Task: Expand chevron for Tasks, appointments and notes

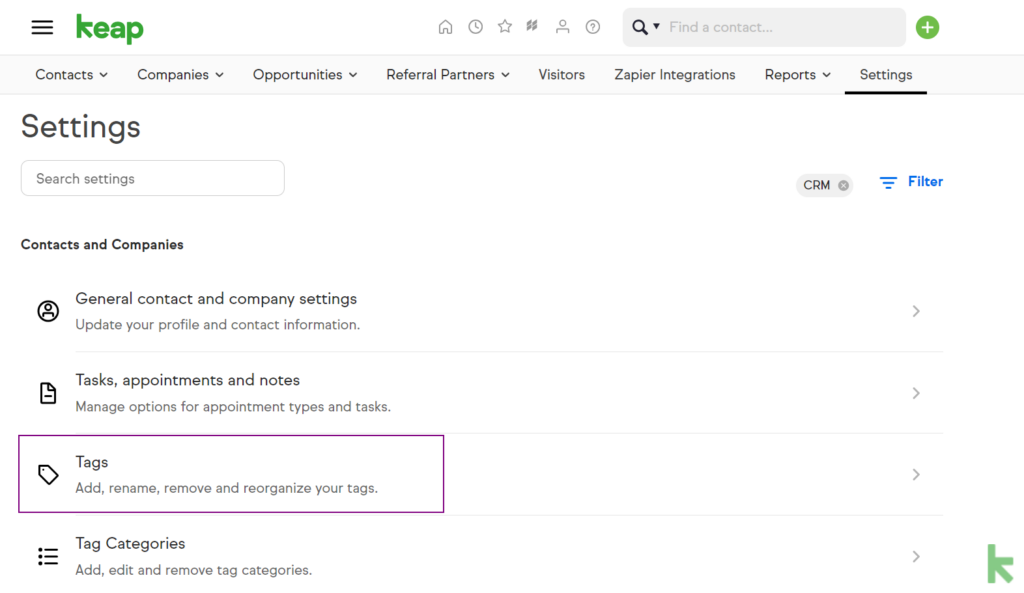Action: click(916, 393)
